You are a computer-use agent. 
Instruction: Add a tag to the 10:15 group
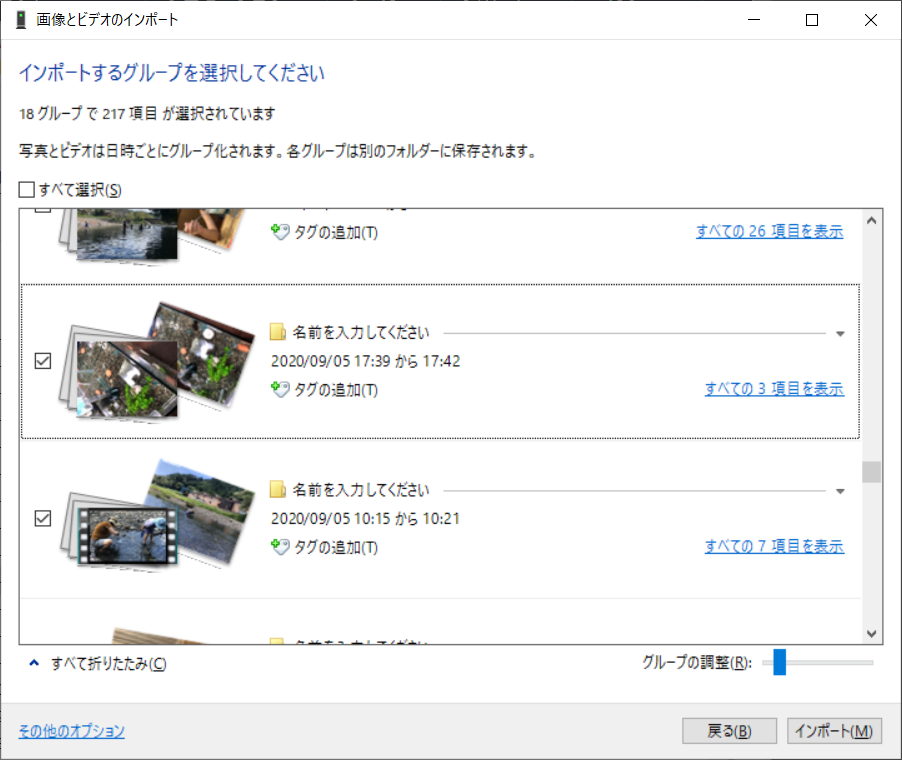point(324,547)
